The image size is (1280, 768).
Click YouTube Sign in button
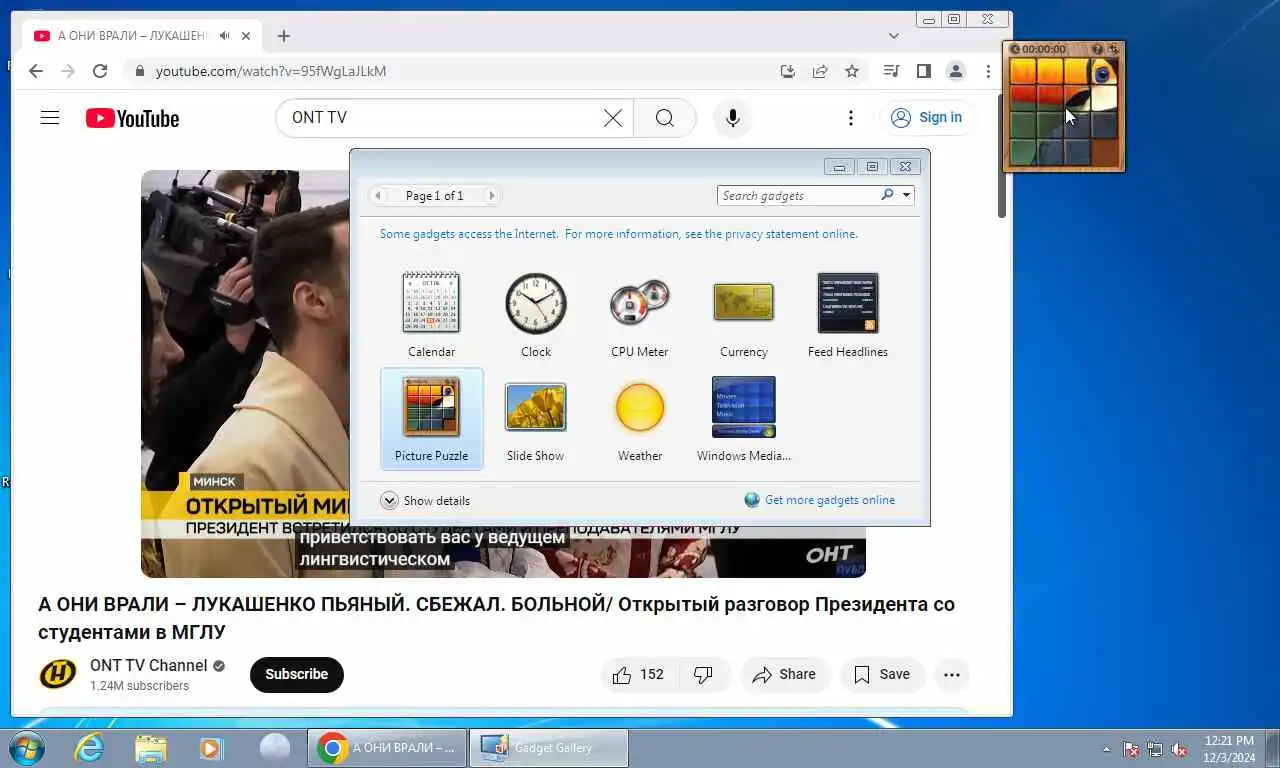click(x=927, y=118)
